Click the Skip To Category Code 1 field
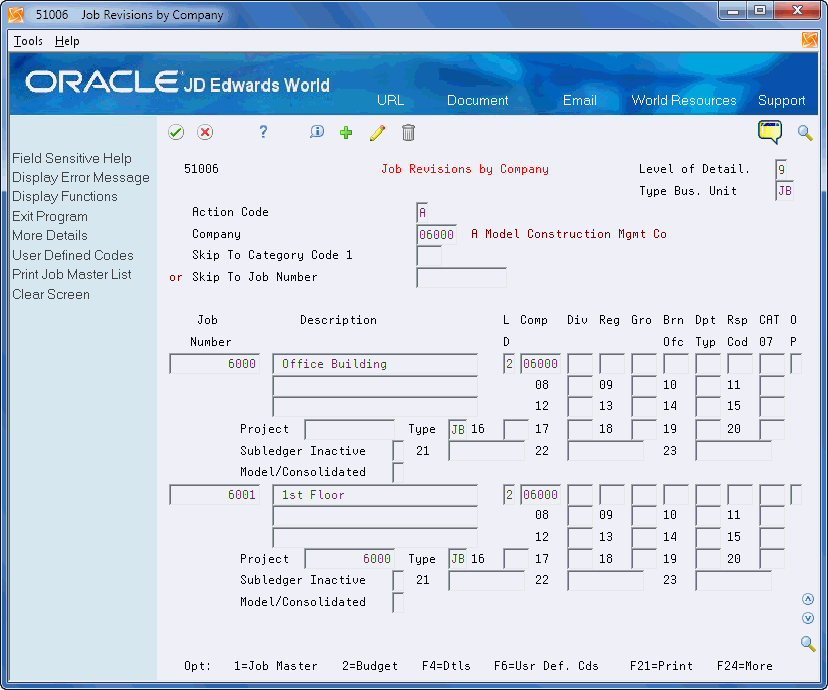Viewport: 828px width, 690px height. 429,256
